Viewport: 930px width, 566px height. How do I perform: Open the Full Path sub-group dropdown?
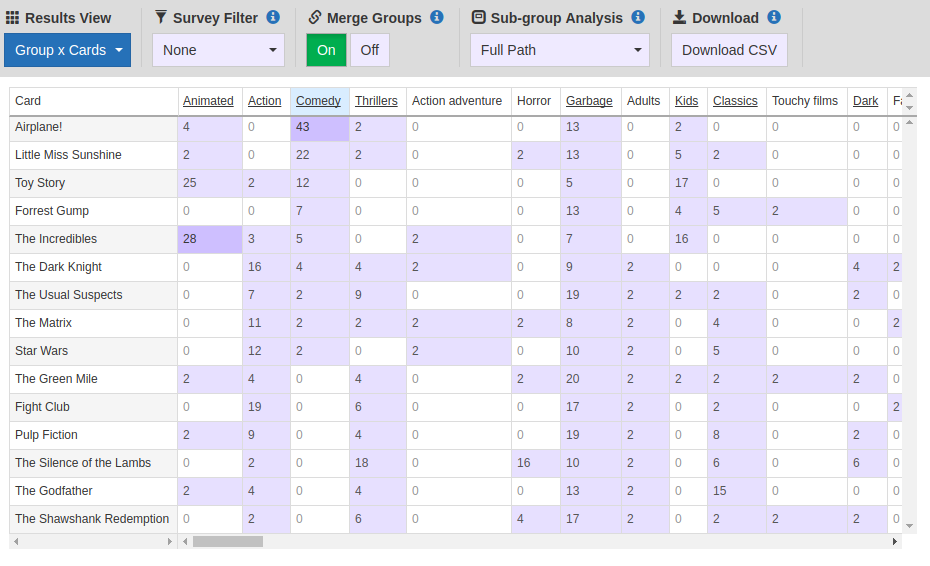point(560,50)
